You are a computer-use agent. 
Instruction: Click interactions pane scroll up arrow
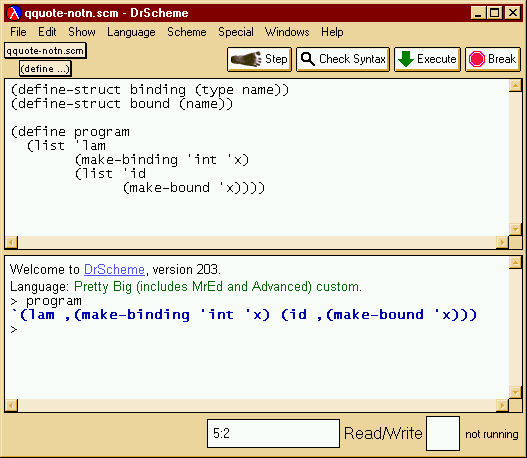(515, 262)
